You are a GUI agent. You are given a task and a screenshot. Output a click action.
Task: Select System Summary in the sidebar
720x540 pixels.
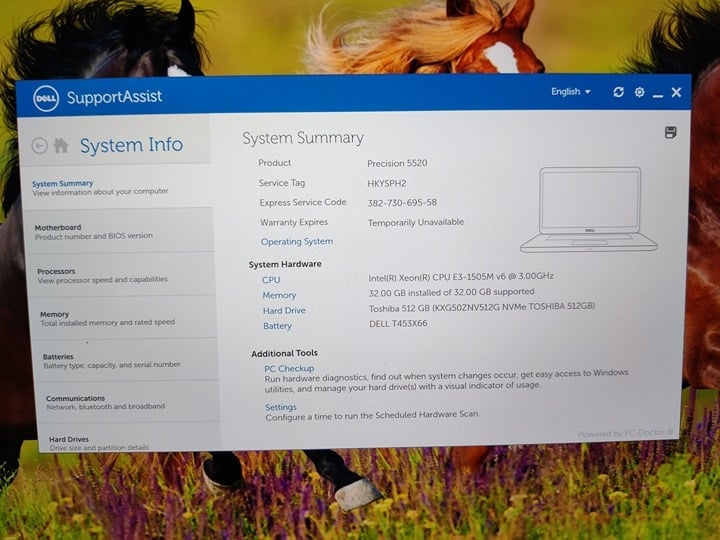click(x=117, y=187)
